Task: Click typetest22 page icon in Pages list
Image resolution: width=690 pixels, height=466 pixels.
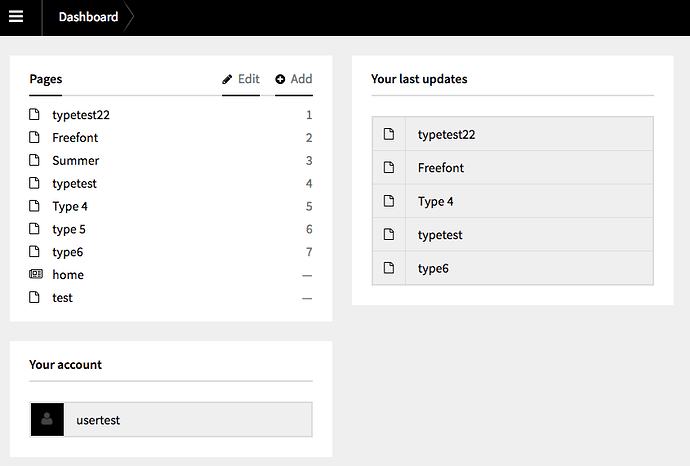Action: point(36,115)
